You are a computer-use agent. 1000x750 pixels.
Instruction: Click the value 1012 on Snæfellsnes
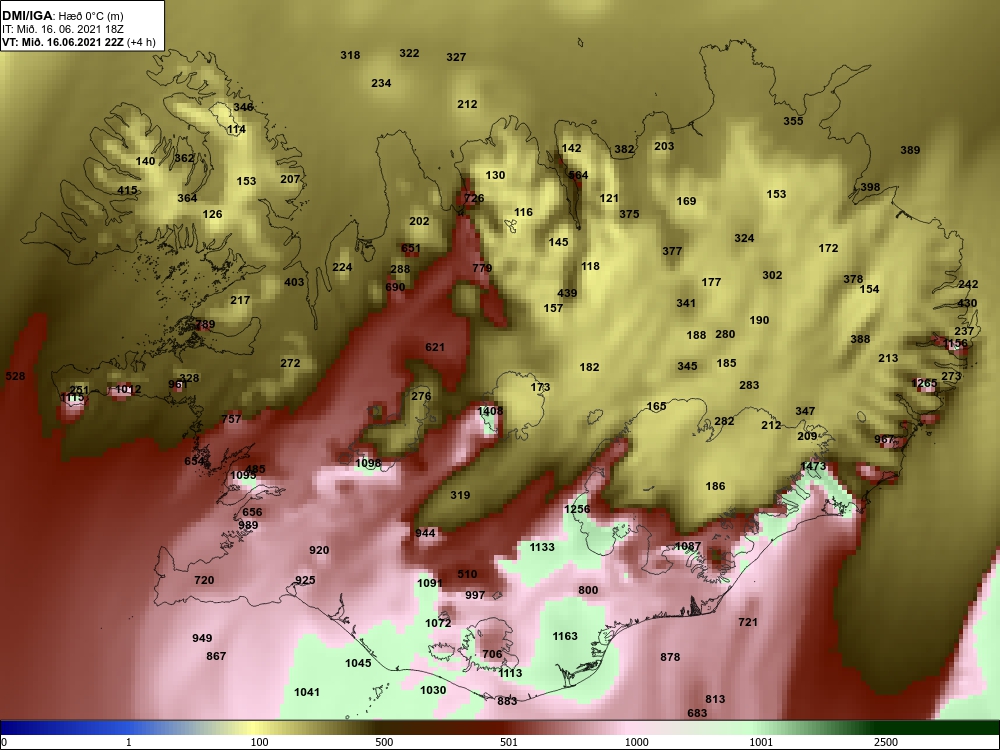128,389
